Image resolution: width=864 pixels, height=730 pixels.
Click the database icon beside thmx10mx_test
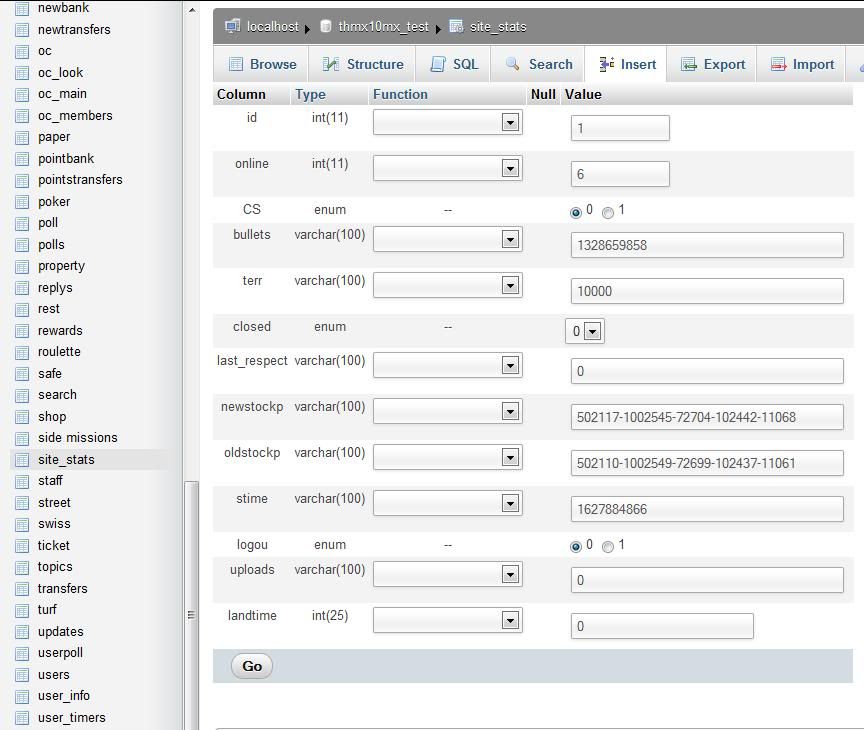pyautogui.click(x=325, y=27)
